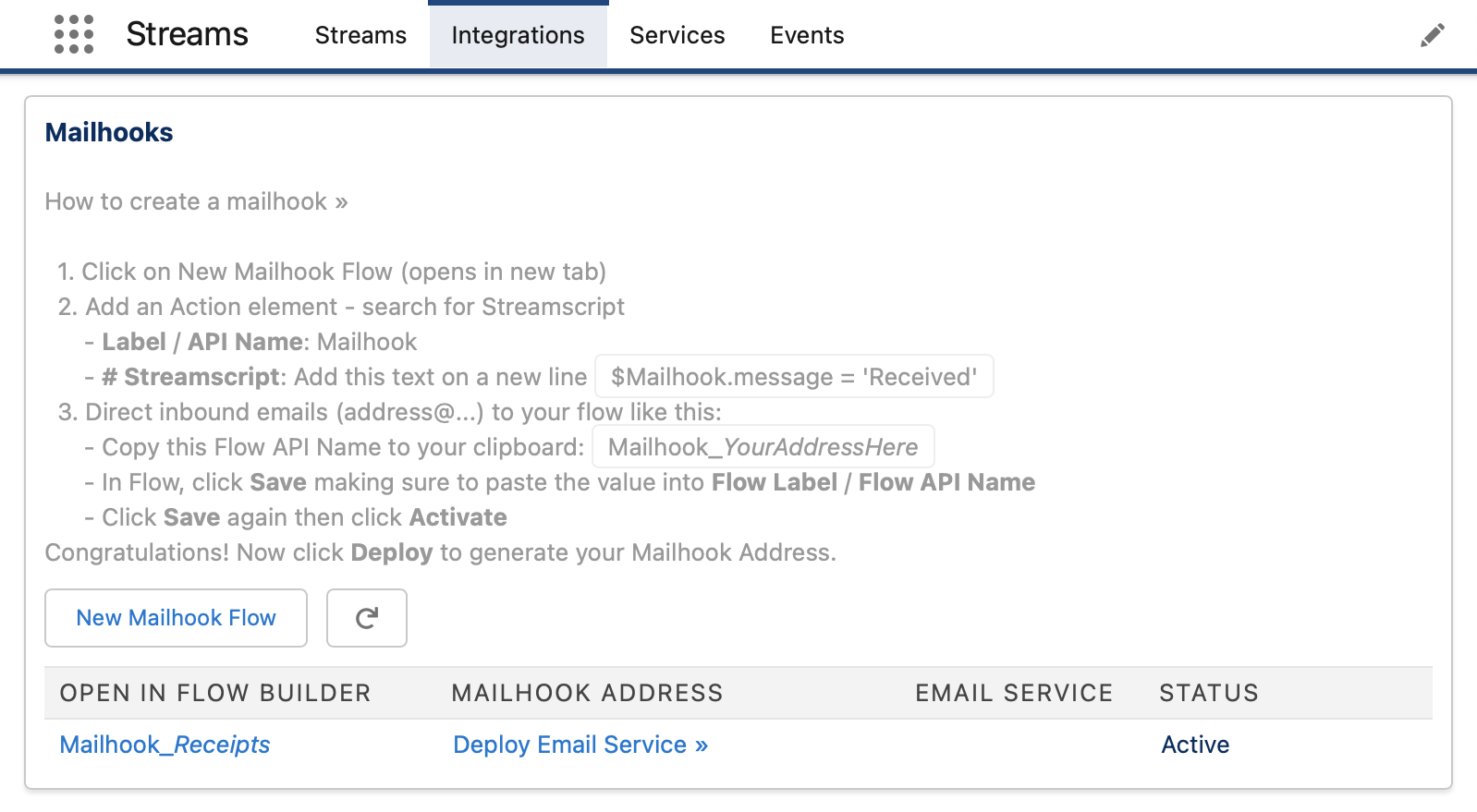The width and height of the screenshot is (1477, 812).
Task: Select the Integrations tab
Action: point(518,35)
